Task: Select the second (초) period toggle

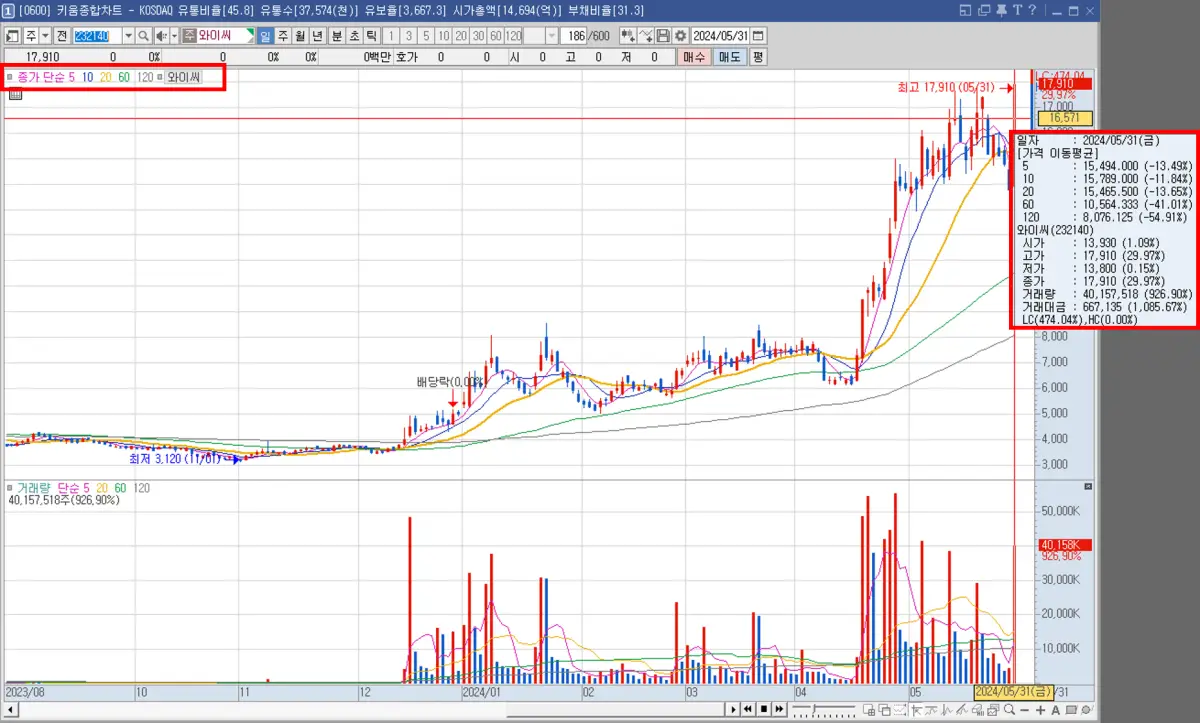Action: pos(354,35)
